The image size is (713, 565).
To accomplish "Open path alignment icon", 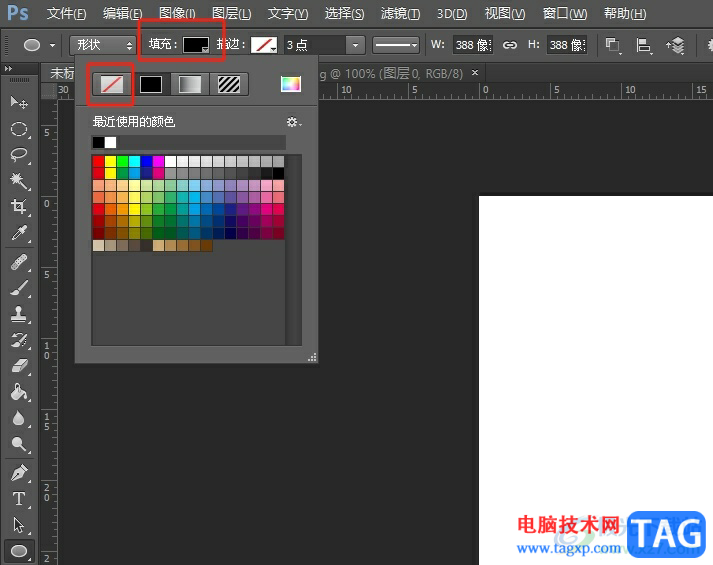I will coord(643,45).
